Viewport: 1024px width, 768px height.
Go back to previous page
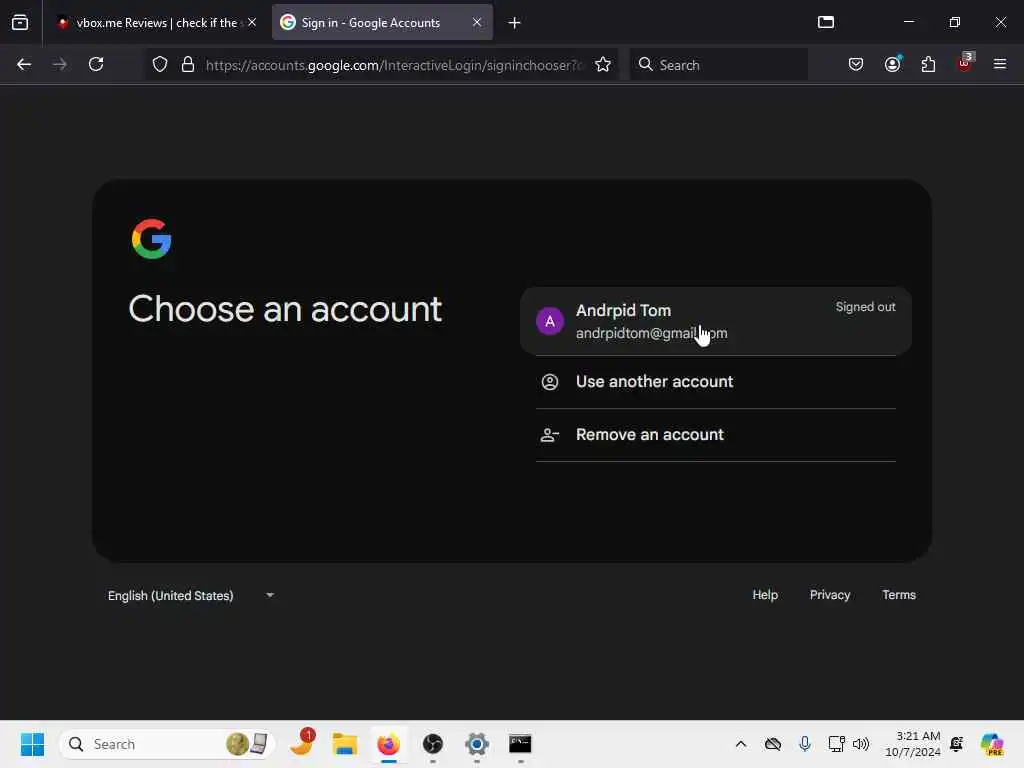(x=24, y=64)
